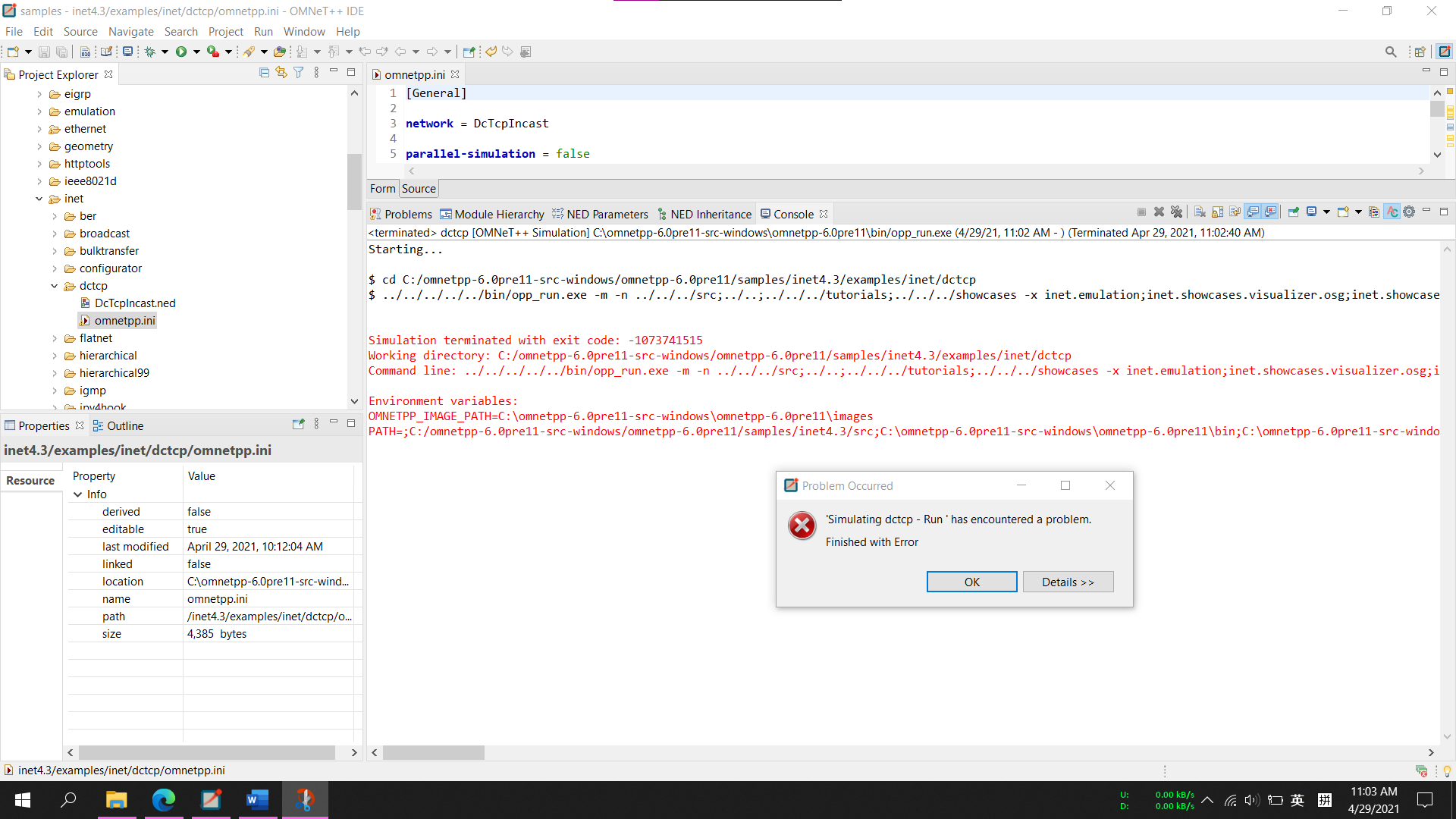Screen dimensions: 1456x819
Task: Click the green Run button in toolbar
Action: (x=181, y=52)
